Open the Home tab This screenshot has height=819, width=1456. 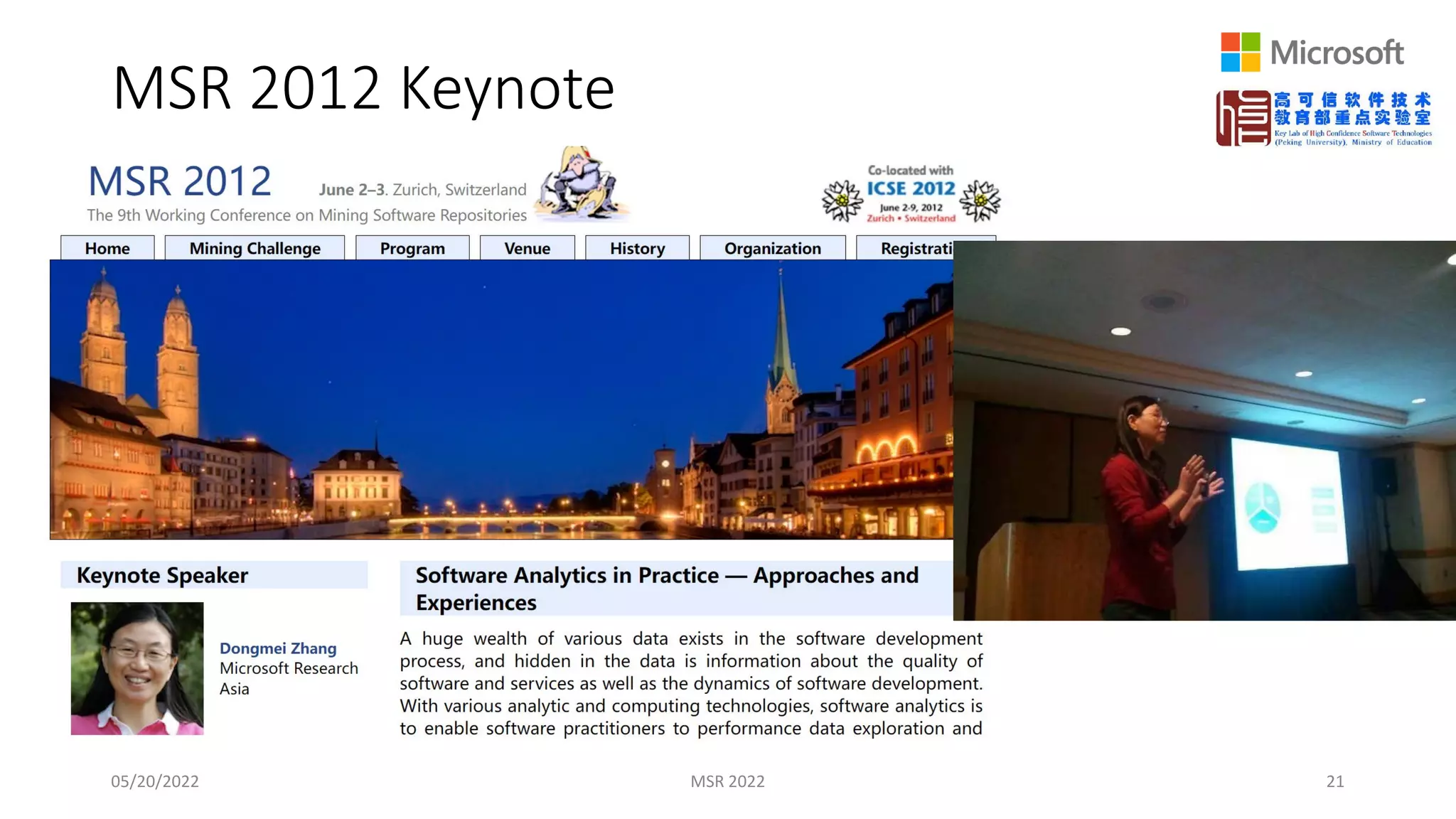pos(107,248)
